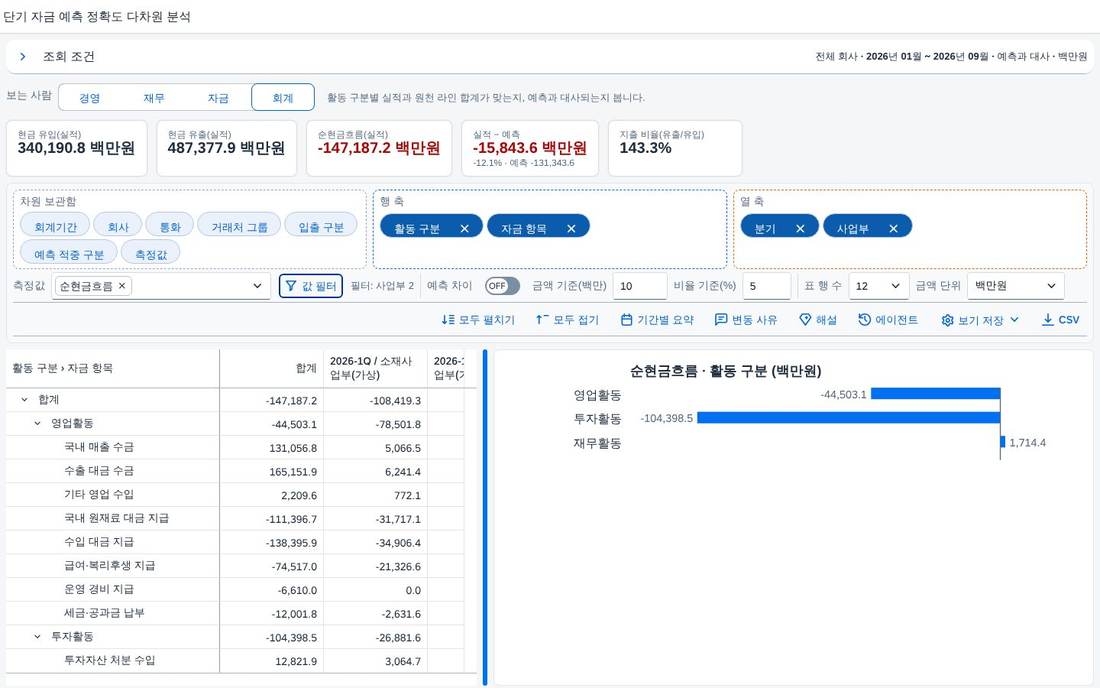
Task: Open the 보기 저장 gear menu
Action: (947, 320)
